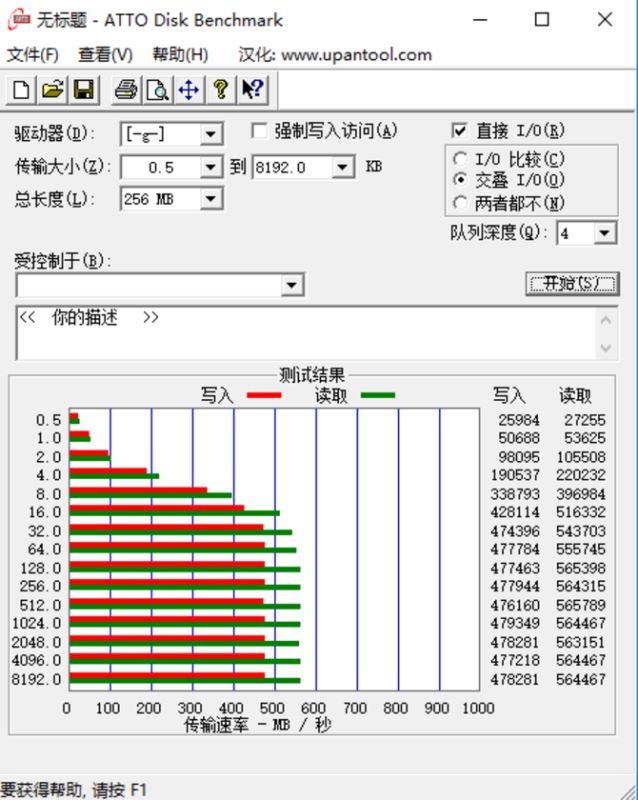638x800 pixels.
Task: Click inside the 你的描述 description text box
Action: [x=306, y=333]
